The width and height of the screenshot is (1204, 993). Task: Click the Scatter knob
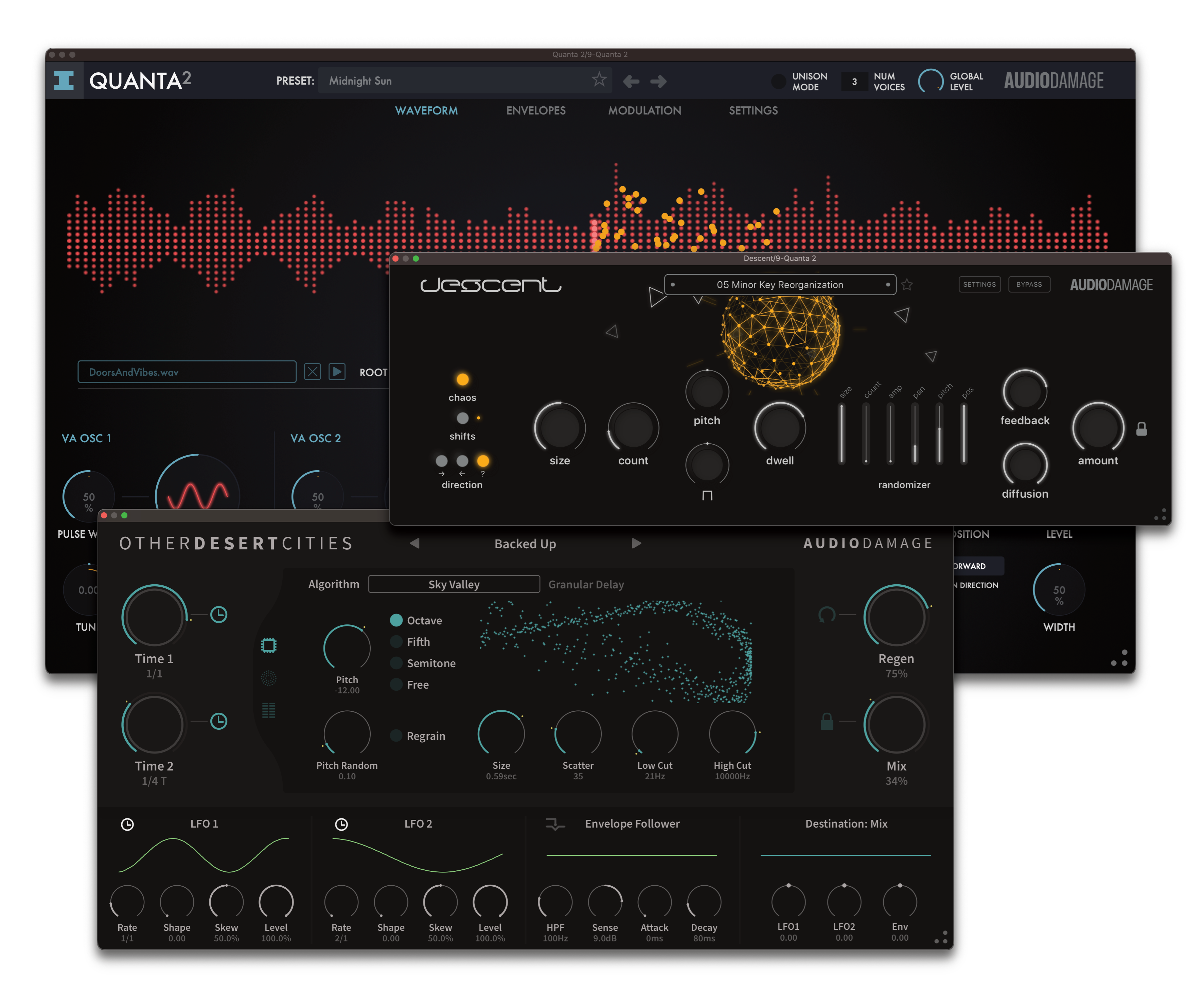point(578,734)
